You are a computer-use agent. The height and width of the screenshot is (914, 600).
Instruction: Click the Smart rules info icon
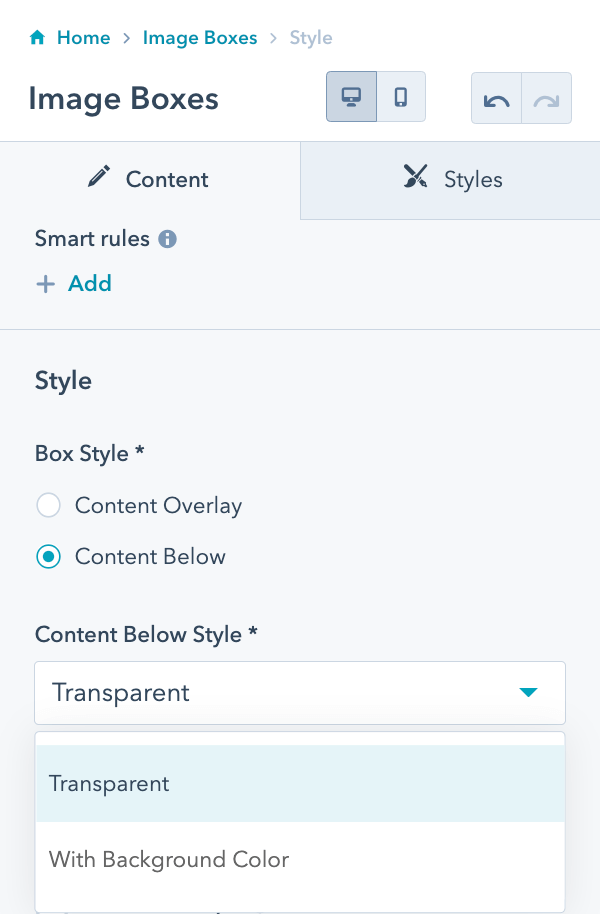click(x=168, y=239)
